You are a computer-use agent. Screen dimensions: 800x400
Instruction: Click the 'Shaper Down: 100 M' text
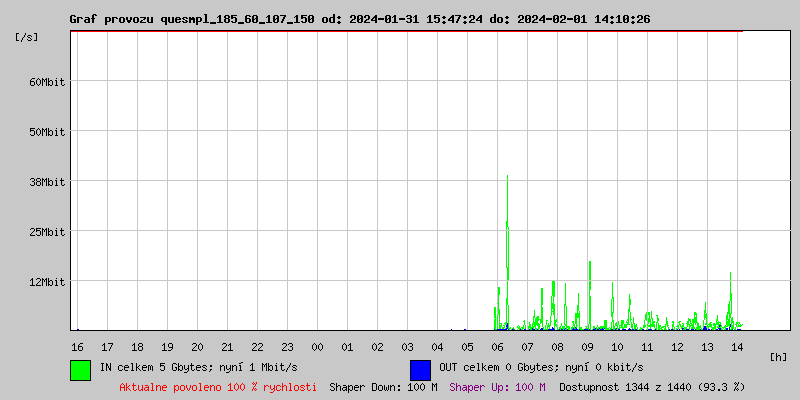coord(383,386)
